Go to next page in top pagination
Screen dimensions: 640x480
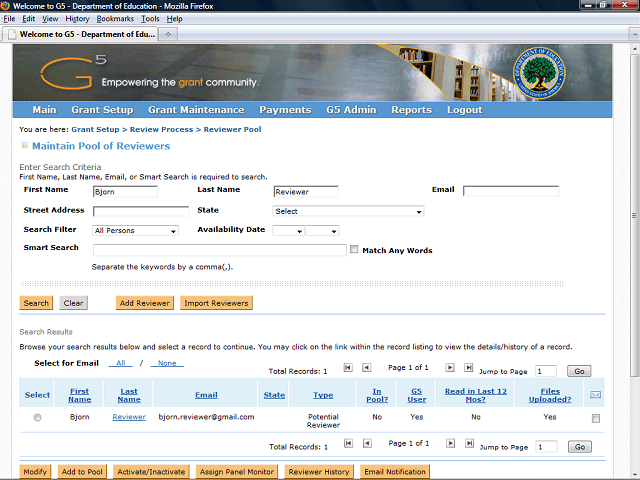tap(450, 367)
